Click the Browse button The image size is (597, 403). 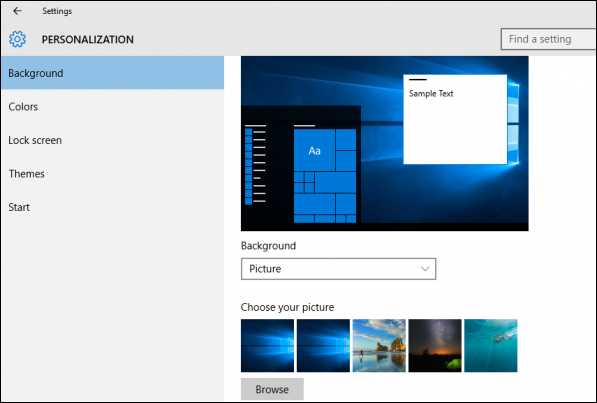click(272, 389)
